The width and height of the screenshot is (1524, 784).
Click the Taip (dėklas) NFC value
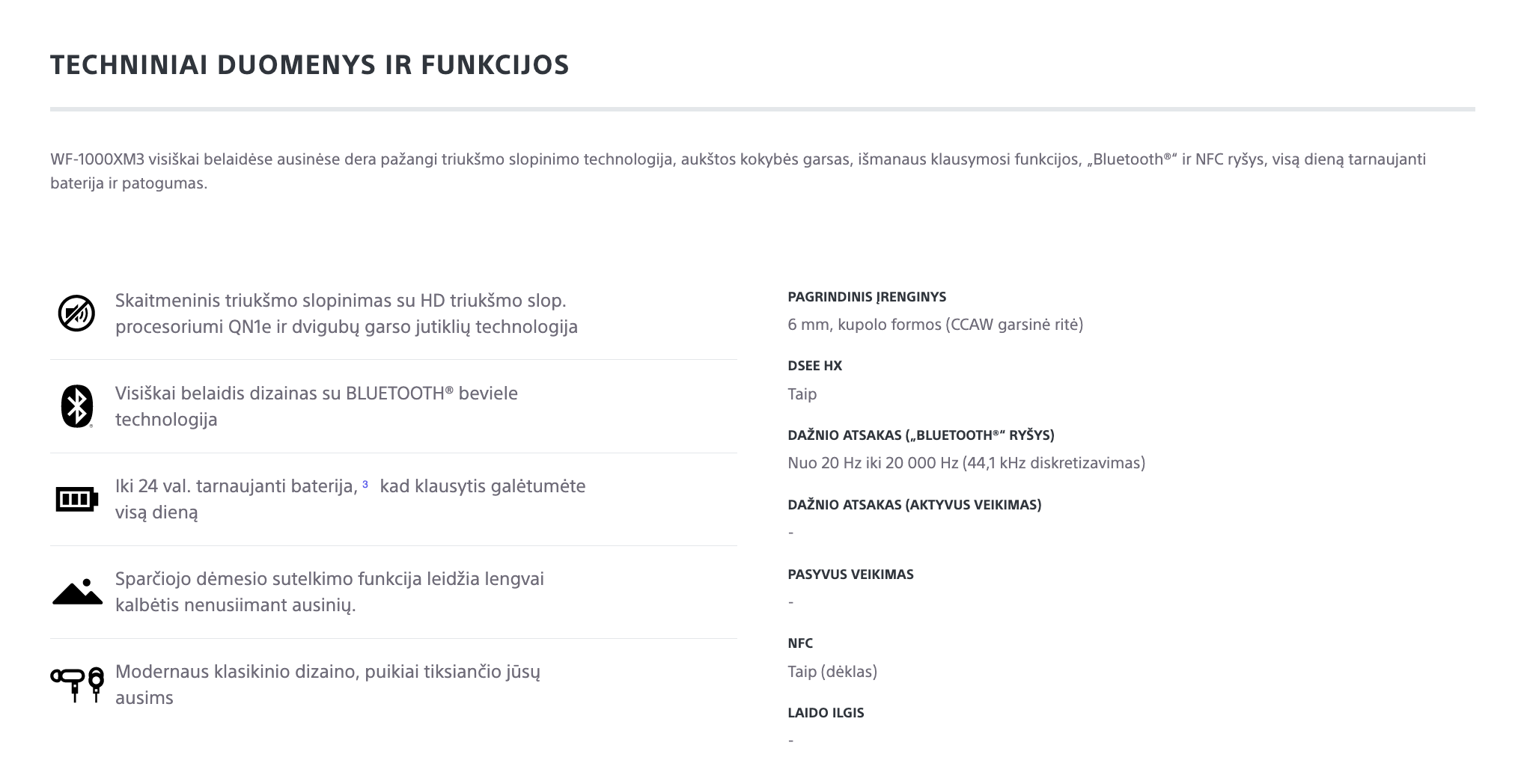[832, 672]
